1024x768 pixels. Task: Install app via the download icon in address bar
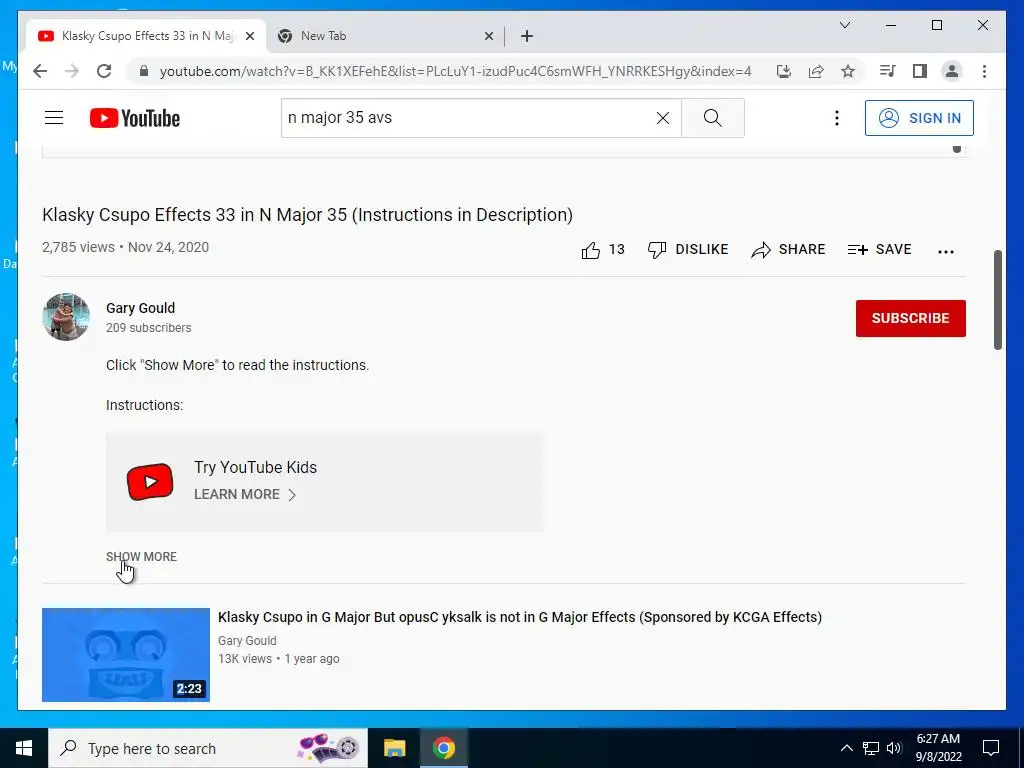pos(784,71)
